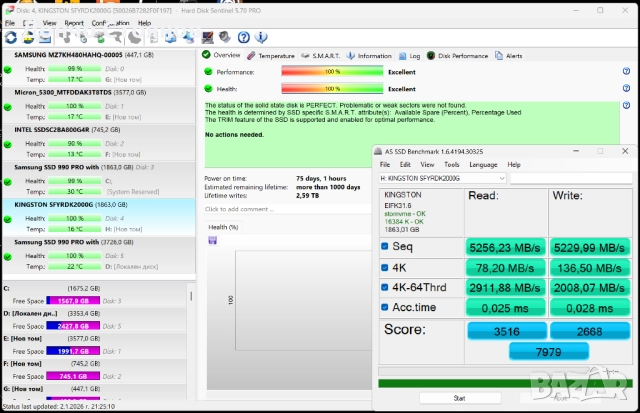The height and width of the screenshot is (413, 640).
Task: Open the Report menu in Hard Disk Sentinel
Action: click(74, 22)
